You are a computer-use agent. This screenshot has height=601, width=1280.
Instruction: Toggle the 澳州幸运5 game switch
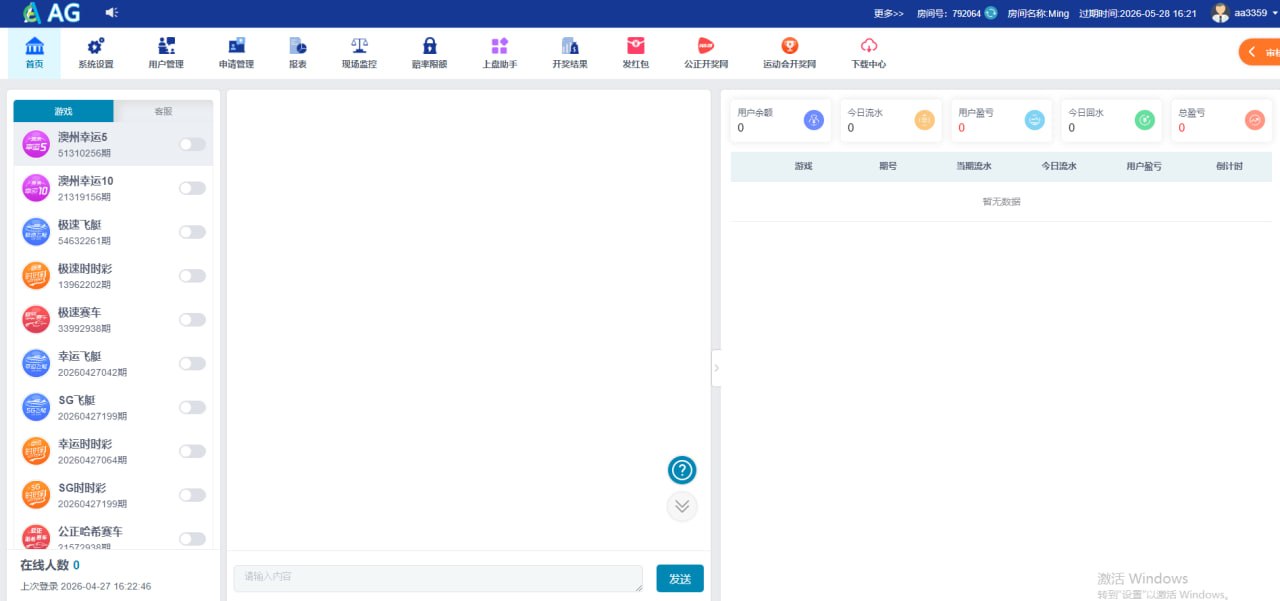[192, 144]
